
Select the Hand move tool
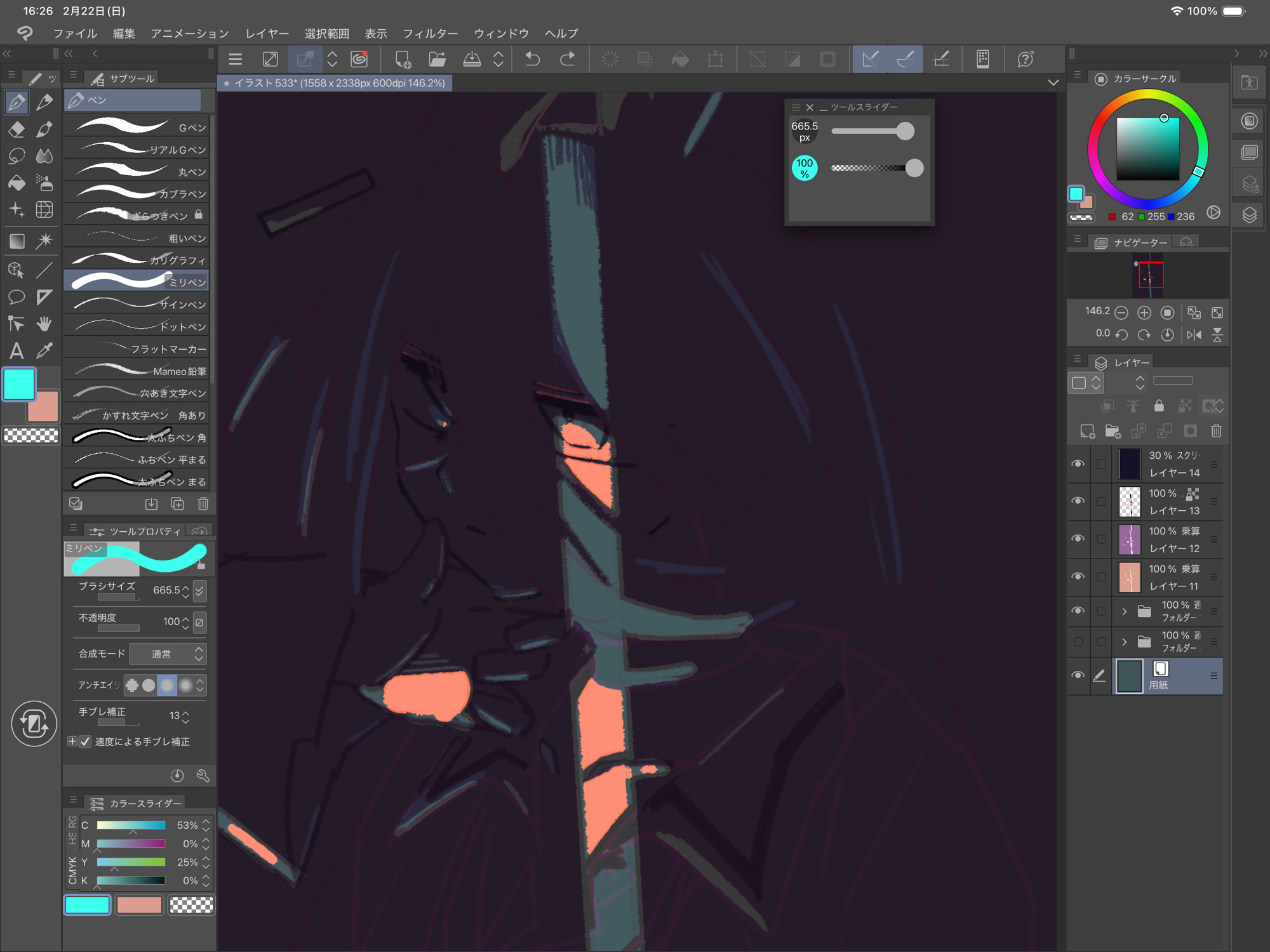44,324
